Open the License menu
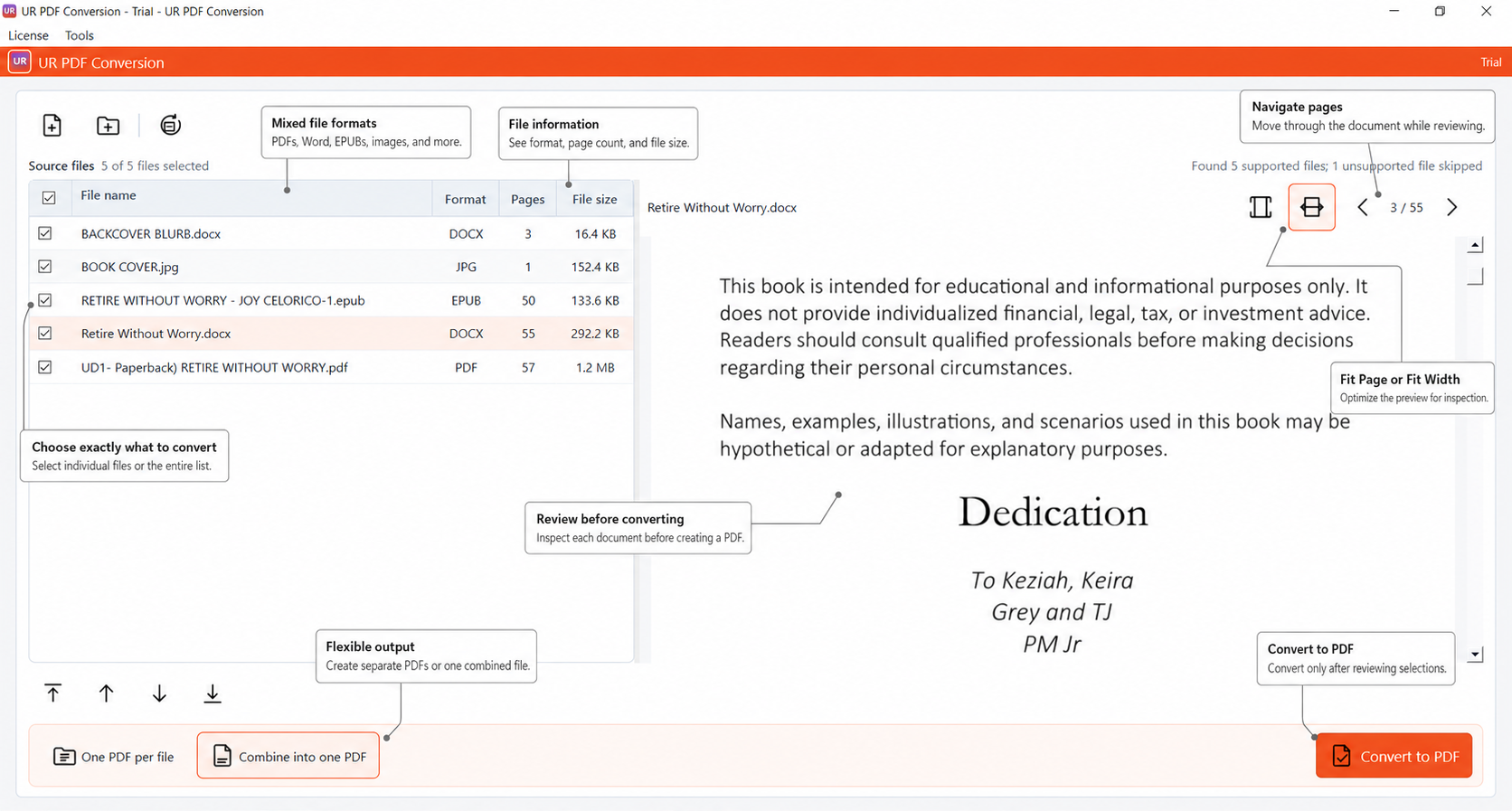This screenshot has width=1512, height=811. [28, 35]
